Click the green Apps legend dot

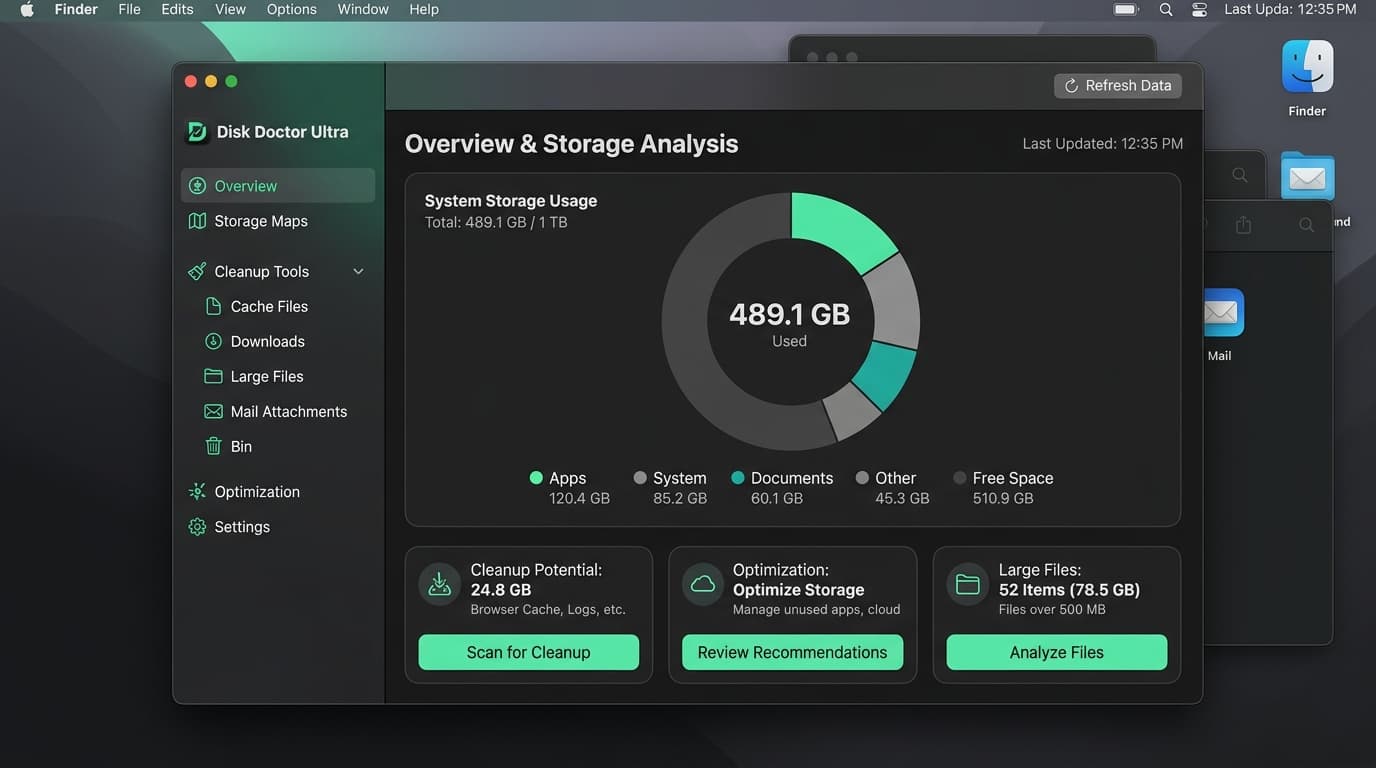[536, 478]
